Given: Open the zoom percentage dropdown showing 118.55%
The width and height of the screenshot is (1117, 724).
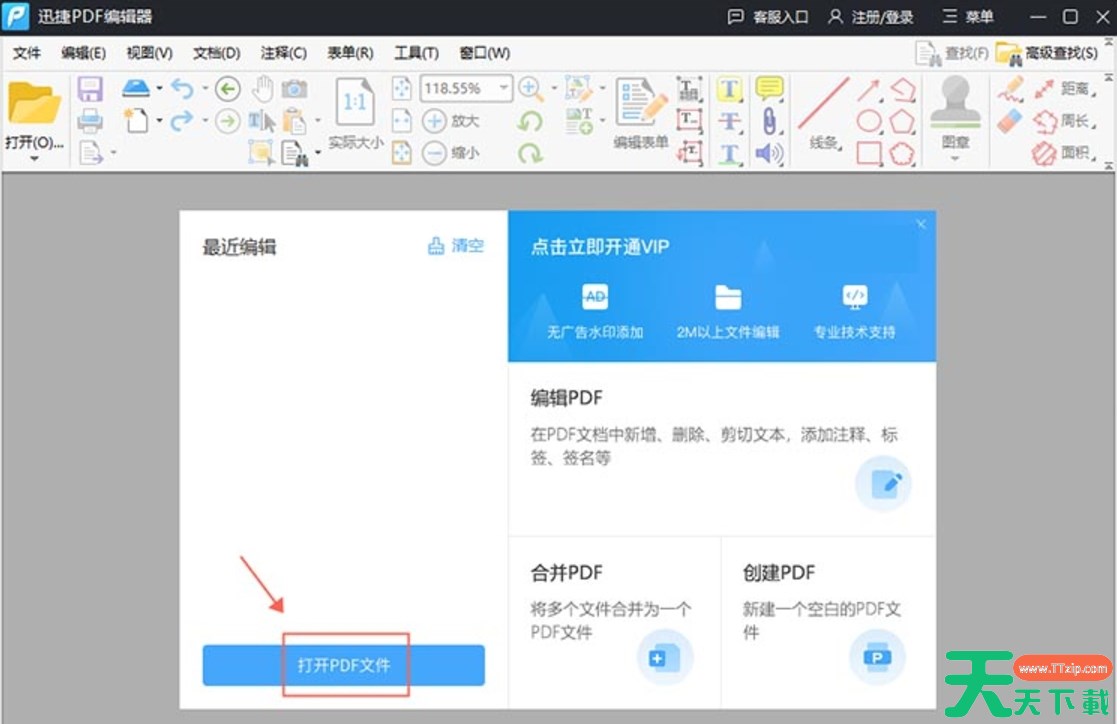Looking at the screenshot, I should [504, 89].
